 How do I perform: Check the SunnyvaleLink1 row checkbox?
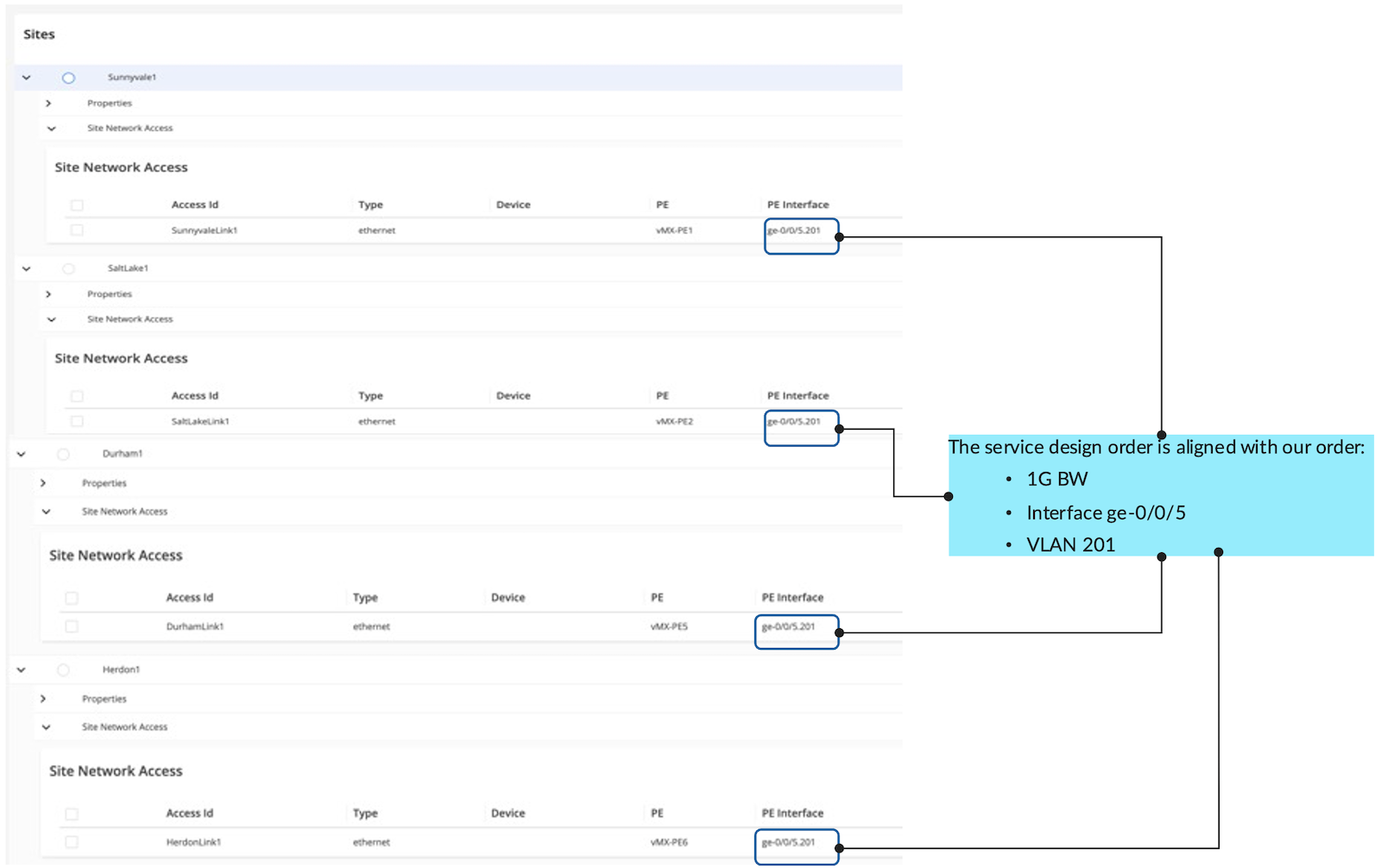(x=77, y=230)
